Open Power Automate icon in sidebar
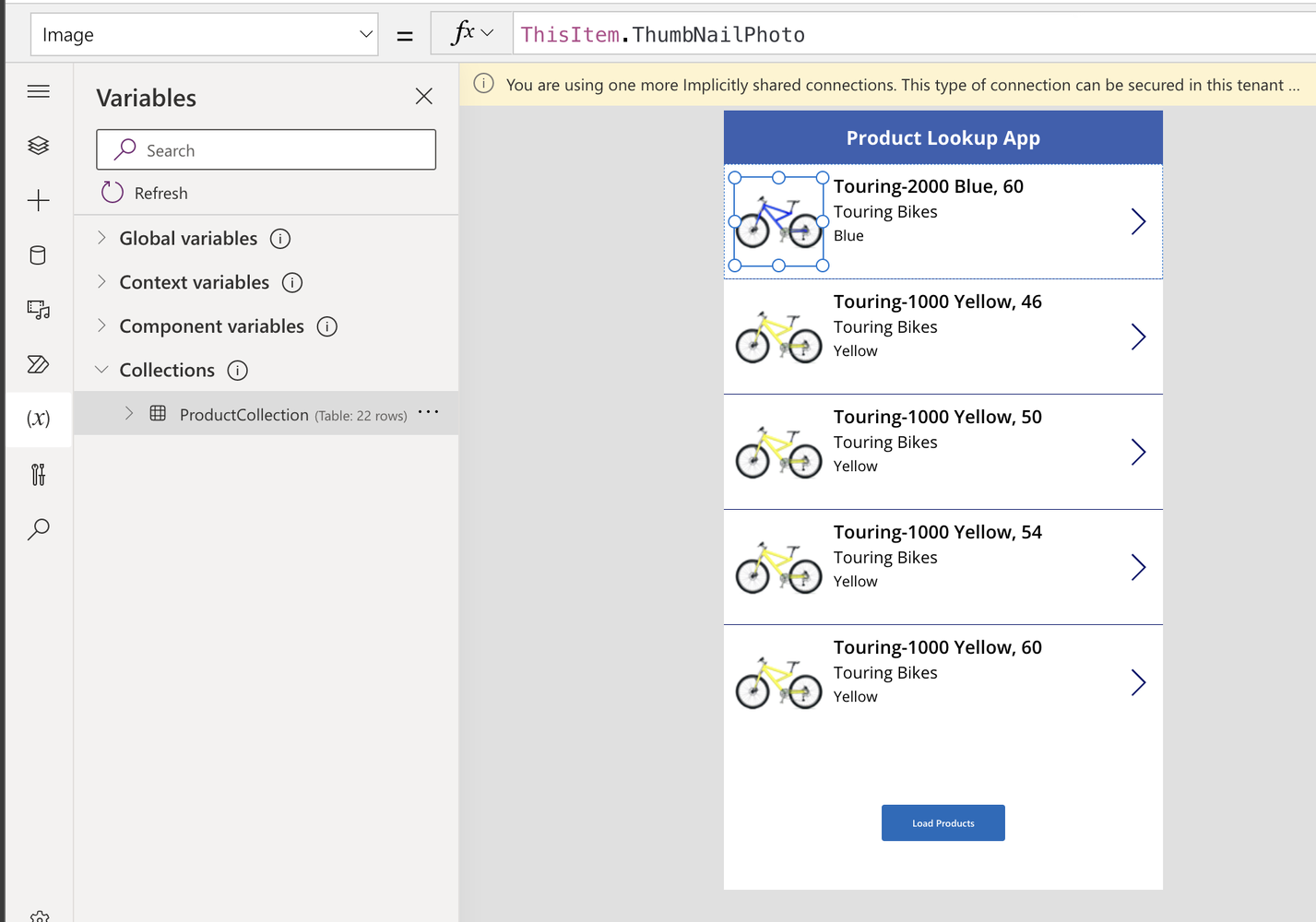 coord(38,364)
